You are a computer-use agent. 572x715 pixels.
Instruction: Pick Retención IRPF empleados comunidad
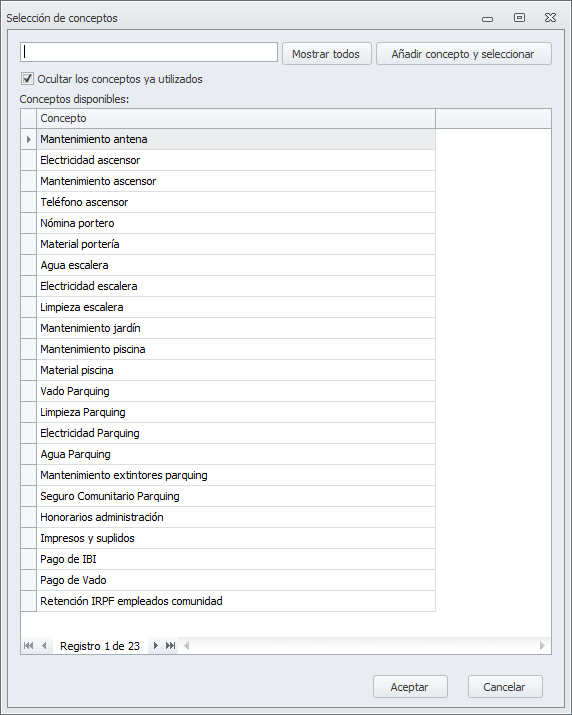[x=236, y=601]
